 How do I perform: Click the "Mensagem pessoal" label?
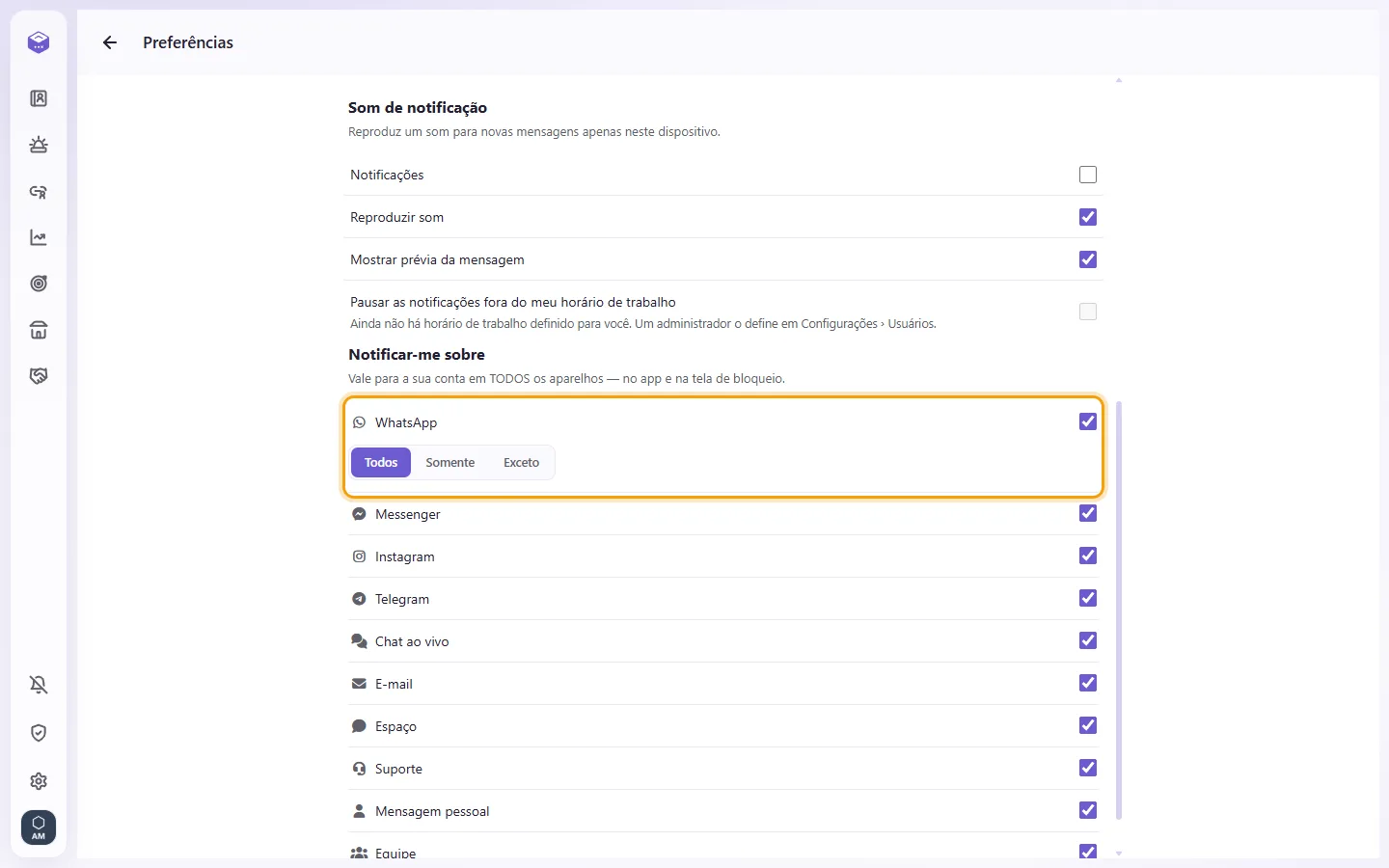(432, 811)
